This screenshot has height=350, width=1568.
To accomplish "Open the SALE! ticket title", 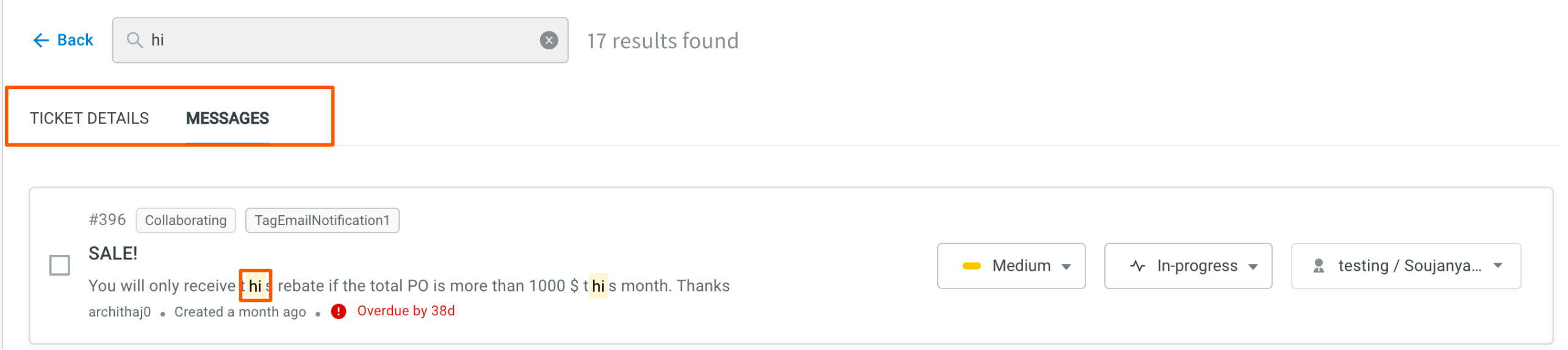I will [x=113, y=254].
